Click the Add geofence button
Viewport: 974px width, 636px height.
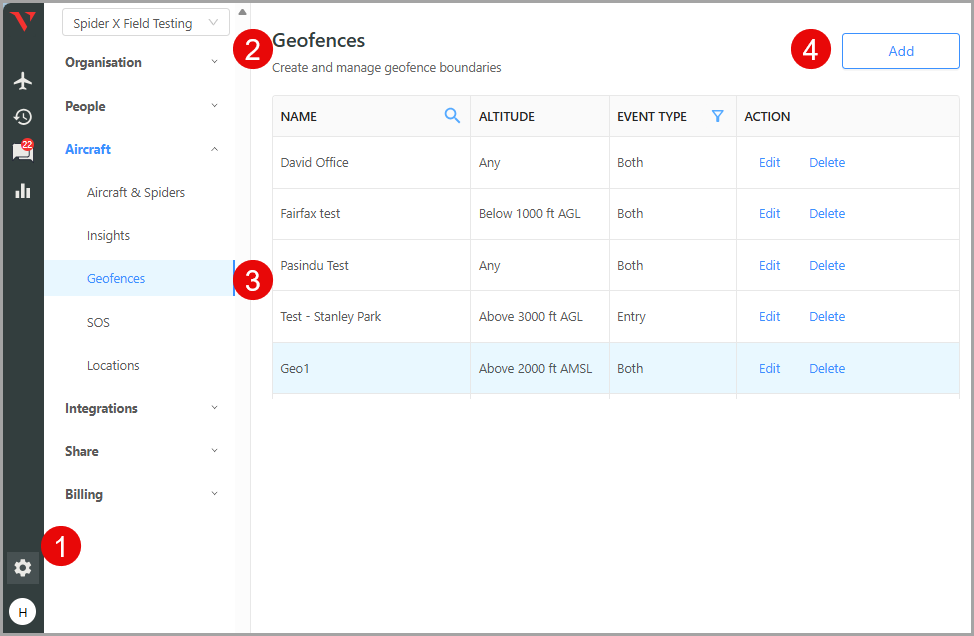click(x=901, y=51)
